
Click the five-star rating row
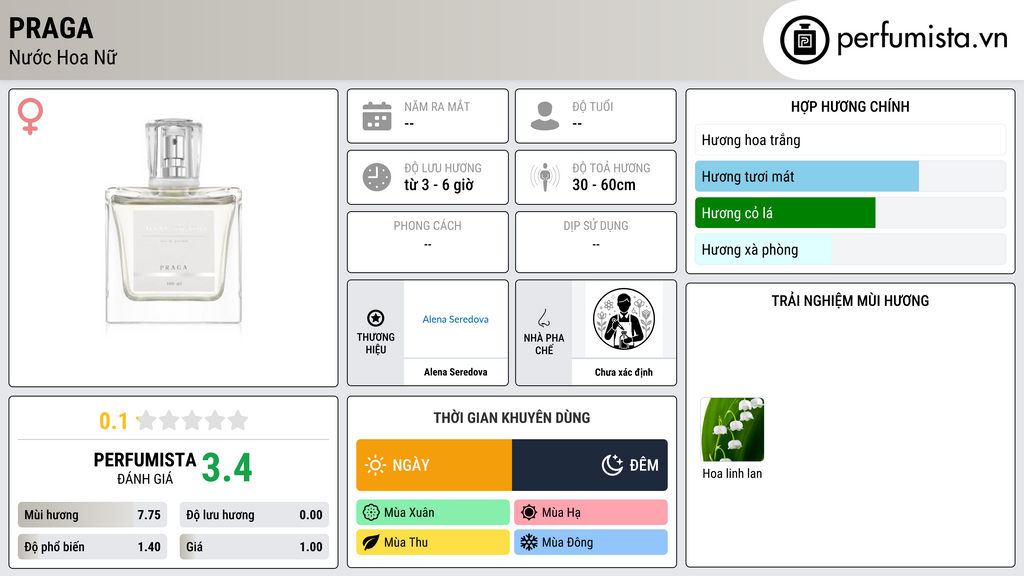(x=192, y=420)
